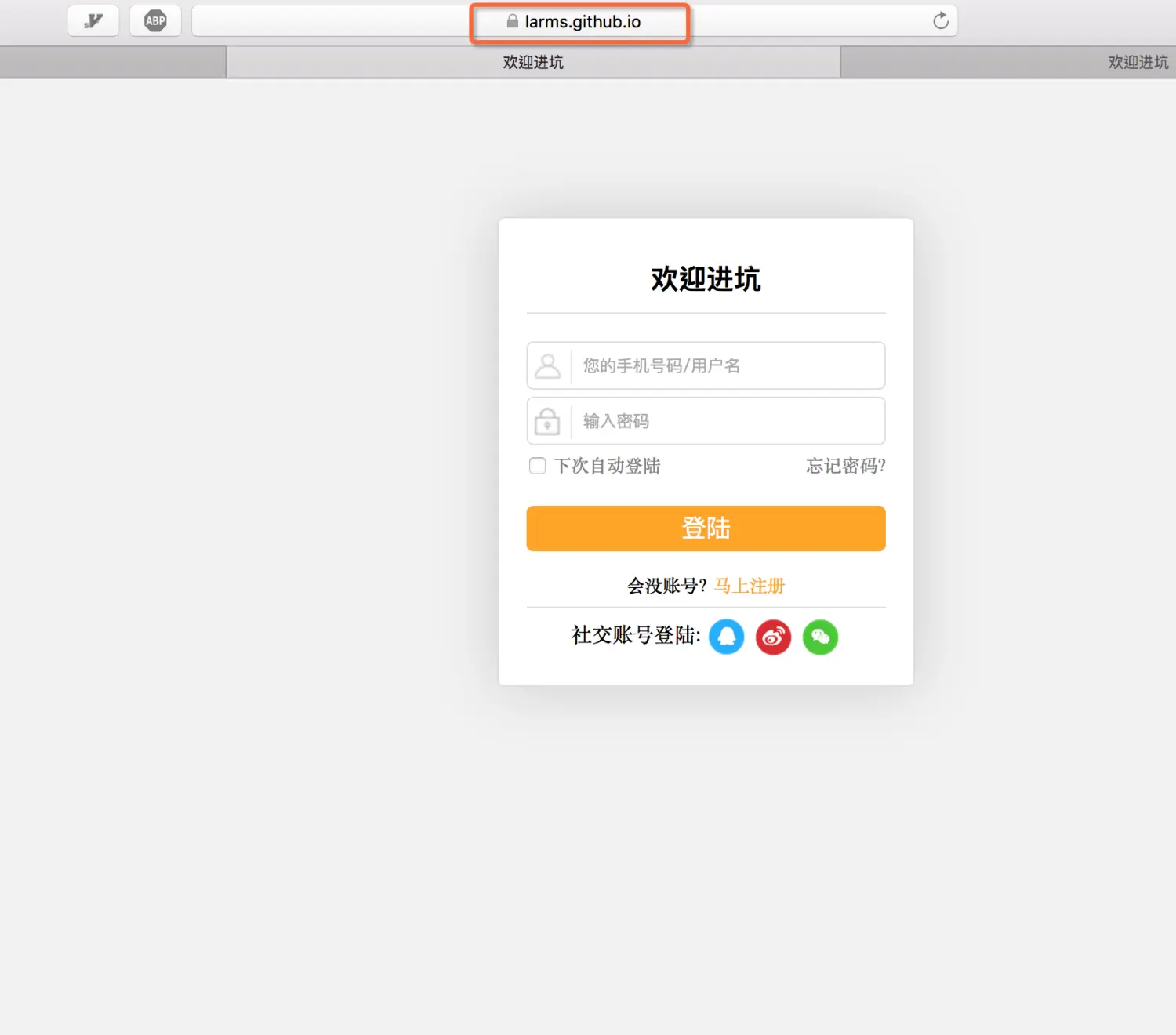The image size is (1176, 1035).
Task: Switch to the centered 欢迎进坑 tab
Action: (x=533, y=62)
